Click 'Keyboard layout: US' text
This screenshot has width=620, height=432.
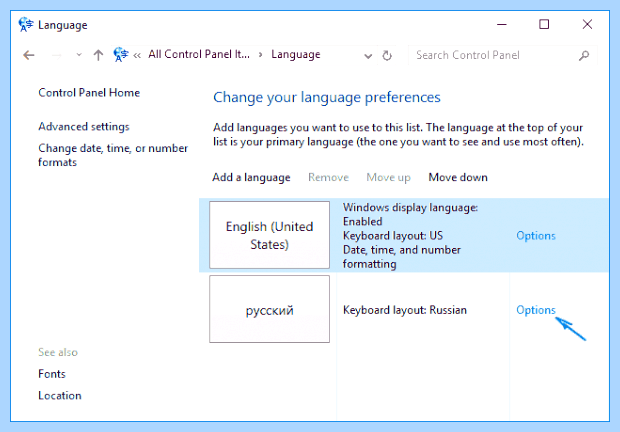tap(393, 236)
